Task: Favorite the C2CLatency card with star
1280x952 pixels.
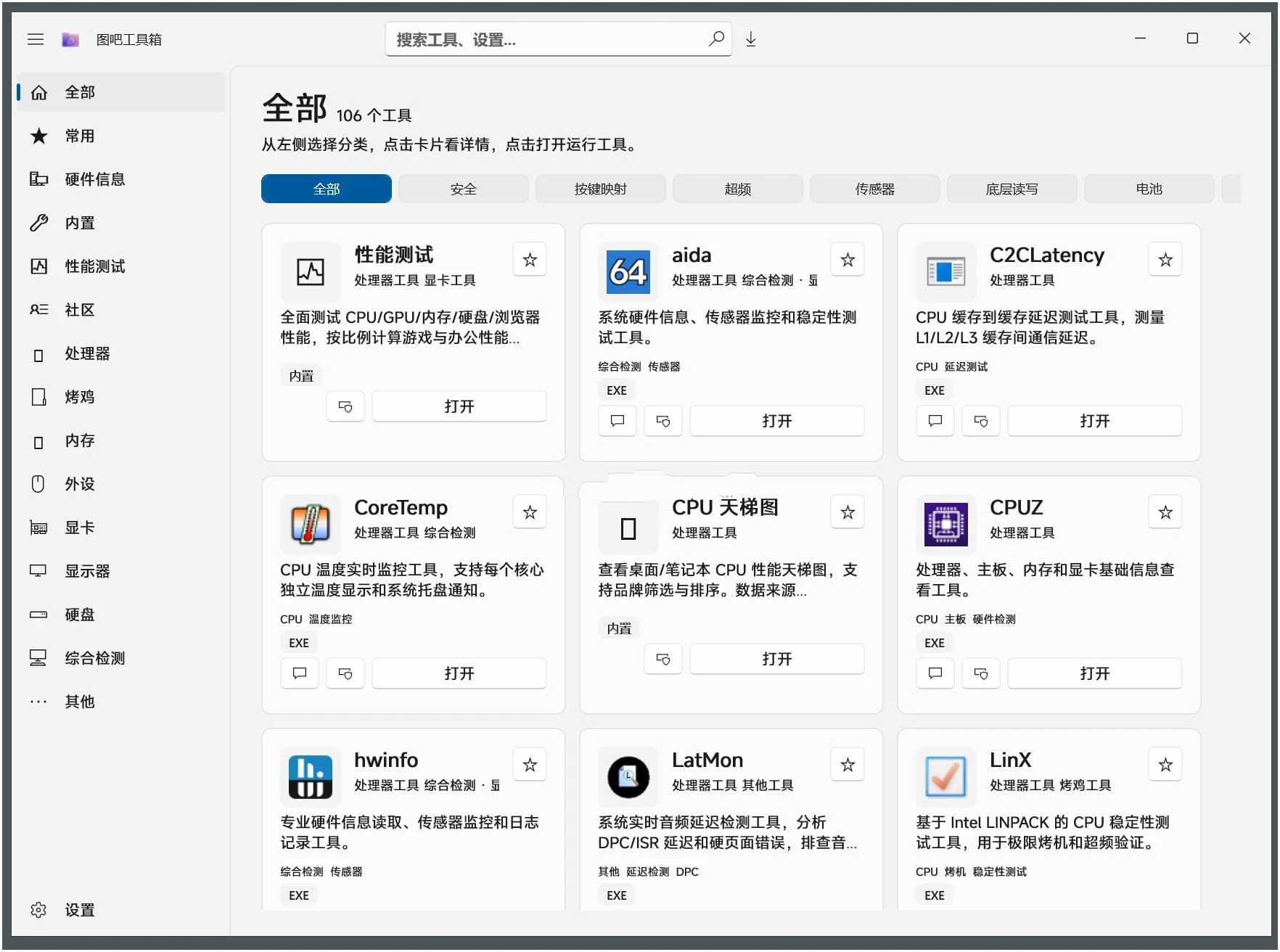Action: tap(1165, 260)
